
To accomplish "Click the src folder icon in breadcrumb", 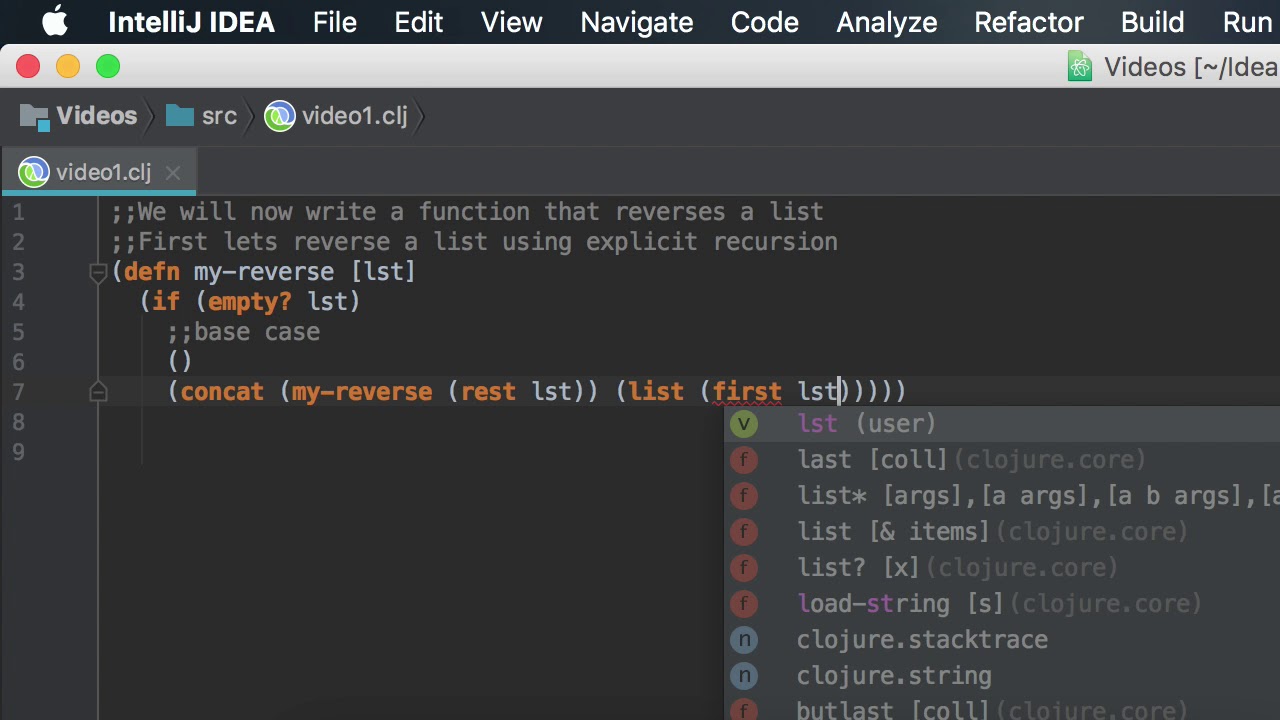I will coord(180,116).
